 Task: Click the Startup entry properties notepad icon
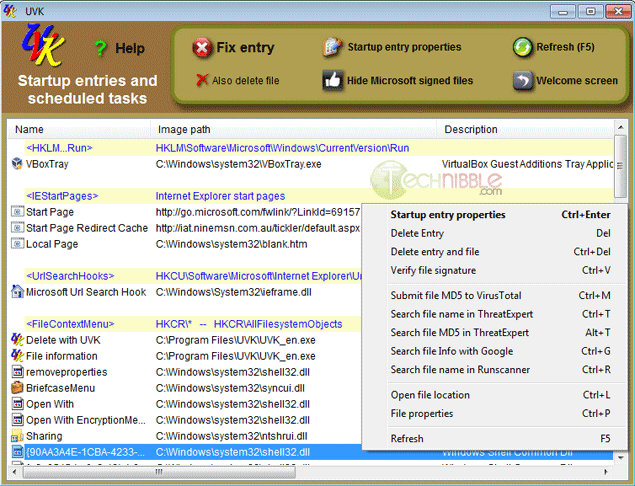click(332, 47)
